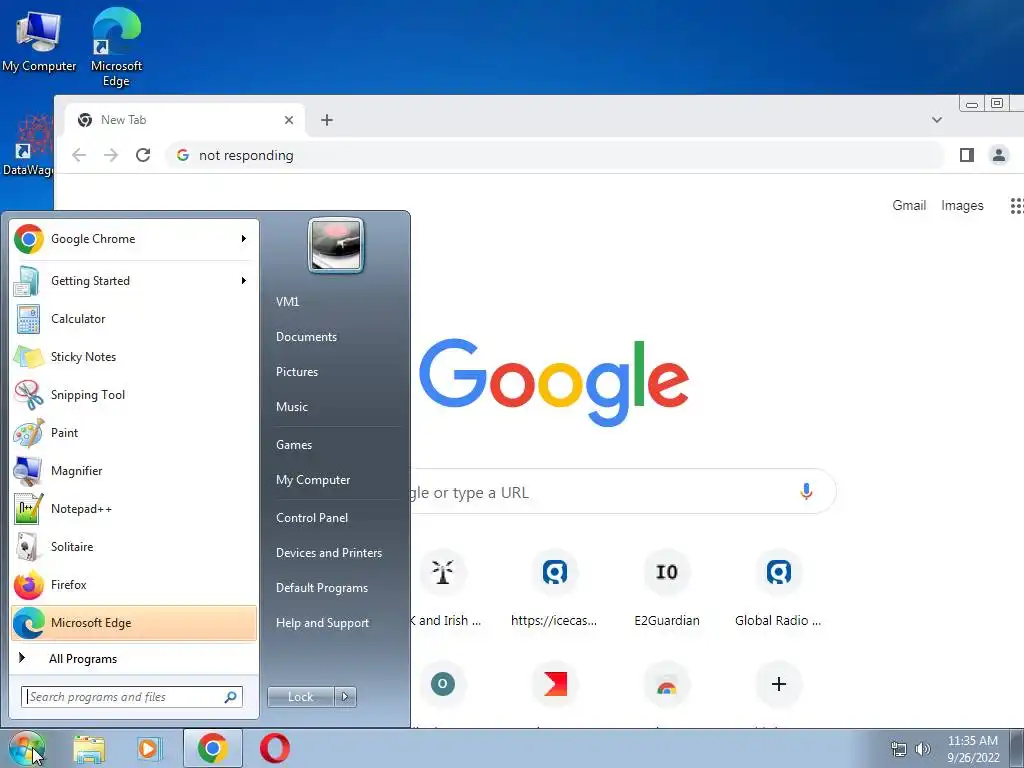This screenshot has width=1024, height=768.
Task: Launch Magnifier from Start menu
Action: coord(134,470)
